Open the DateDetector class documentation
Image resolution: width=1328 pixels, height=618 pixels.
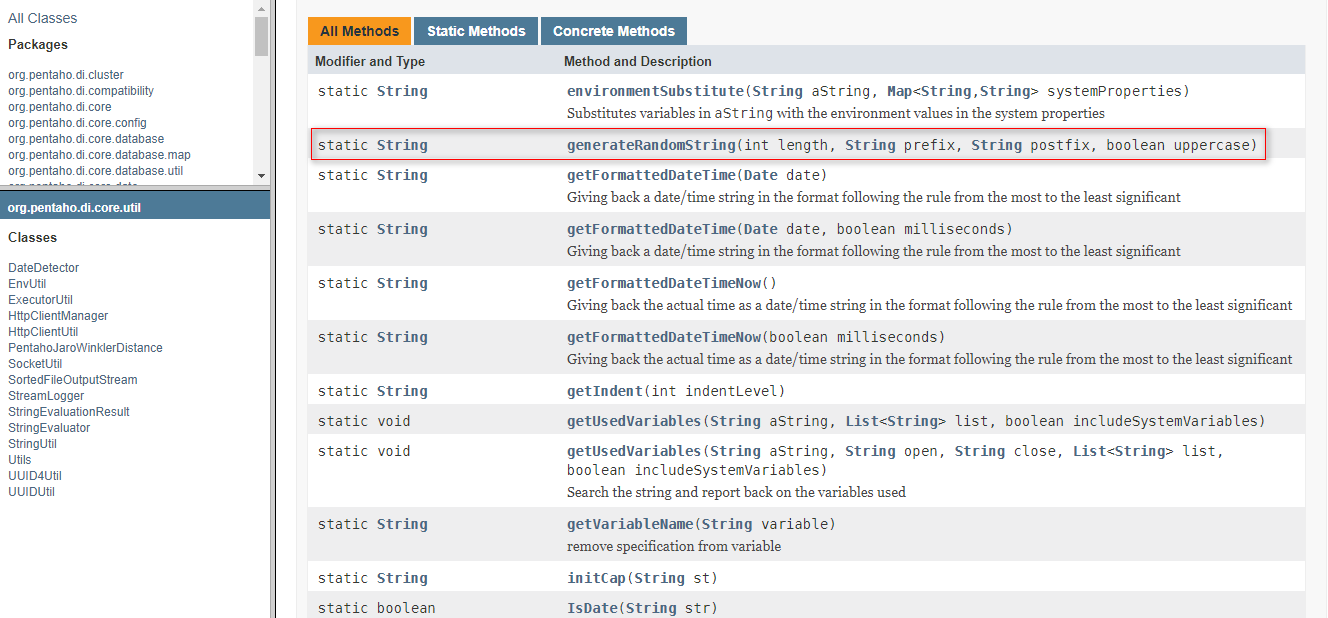(43, 267)
